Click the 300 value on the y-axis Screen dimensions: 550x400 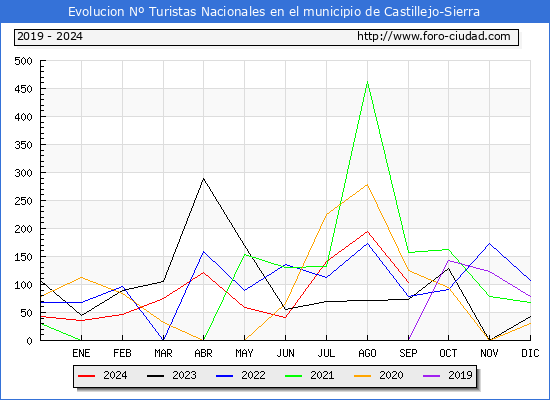coord(23,173)
